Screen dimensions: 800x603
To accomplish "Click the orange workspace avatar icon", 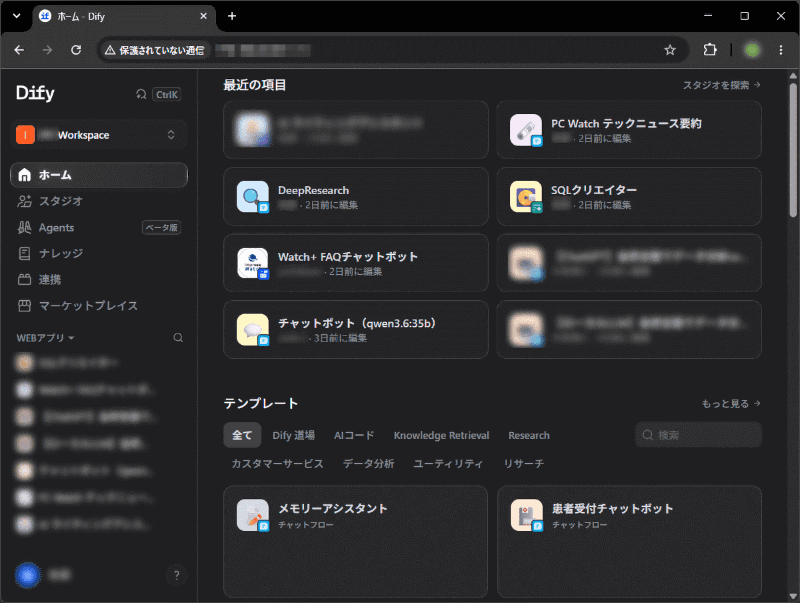I will (25, 135).
